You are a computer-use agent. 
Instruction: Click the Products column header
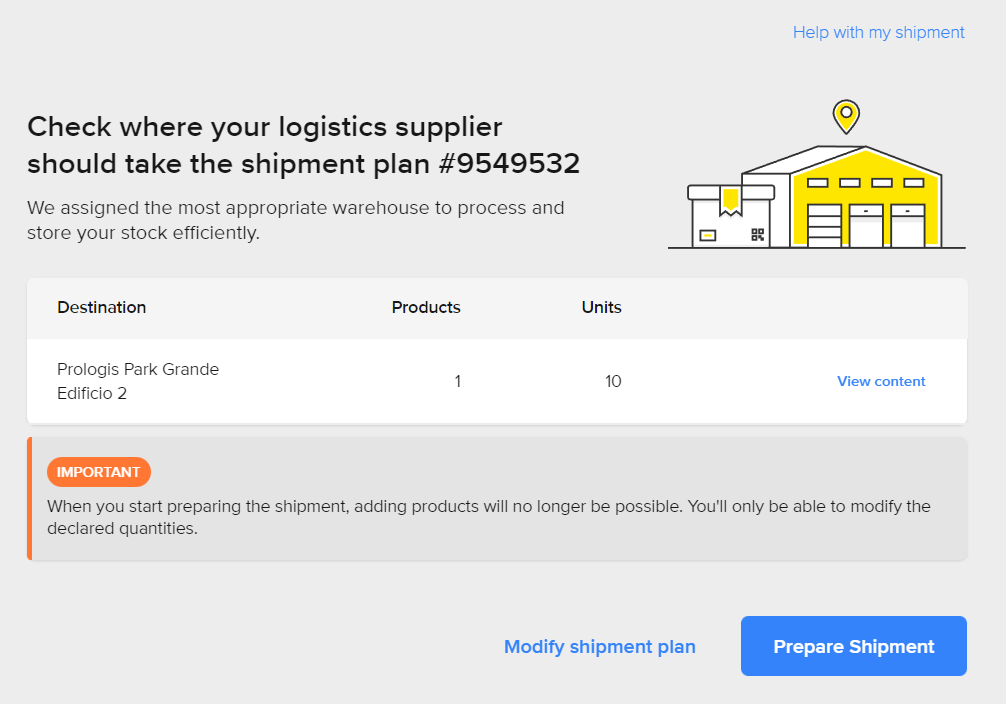tap(426, 307)
